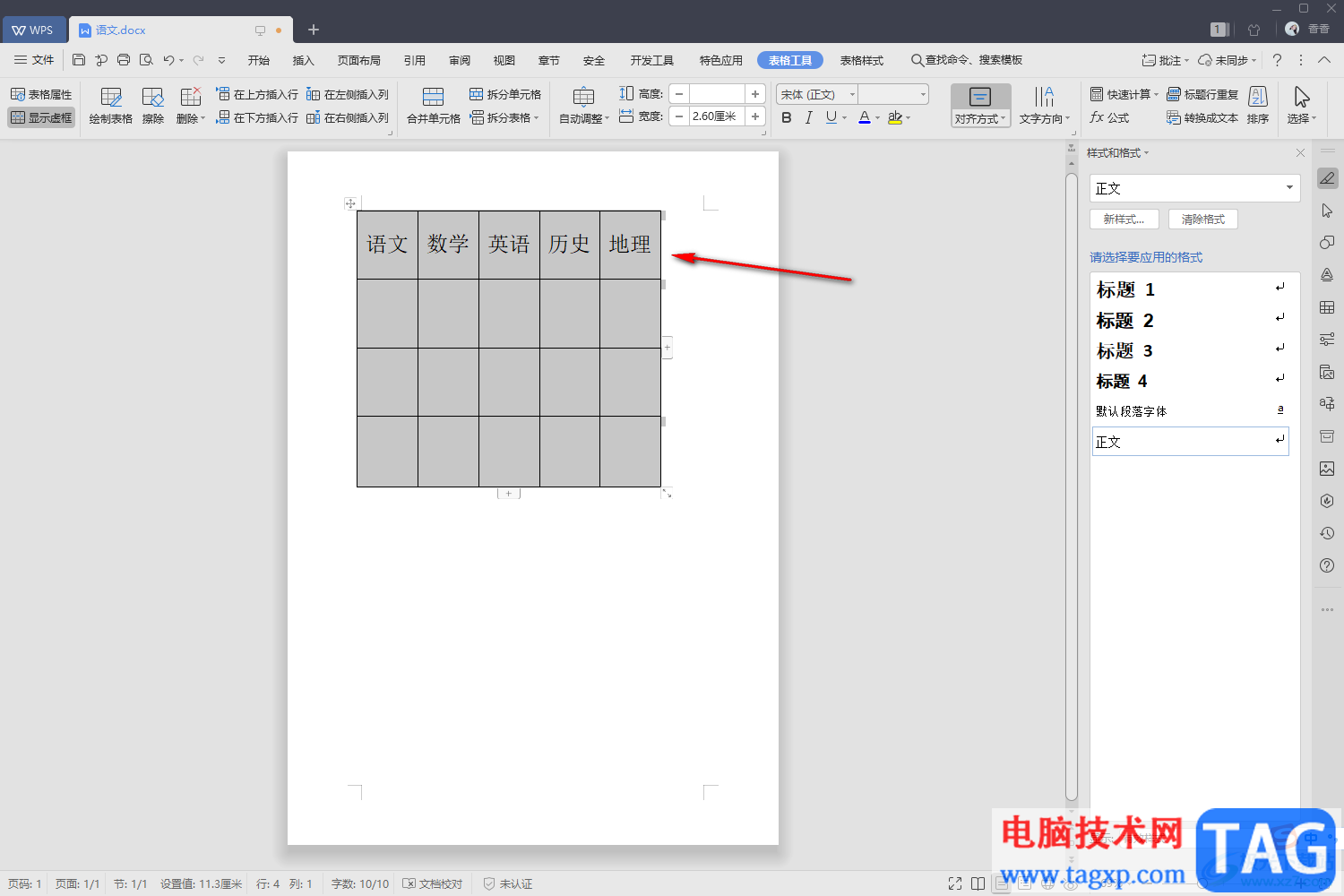
Task: Apply the font color A button
Action: tap(864, 117)
